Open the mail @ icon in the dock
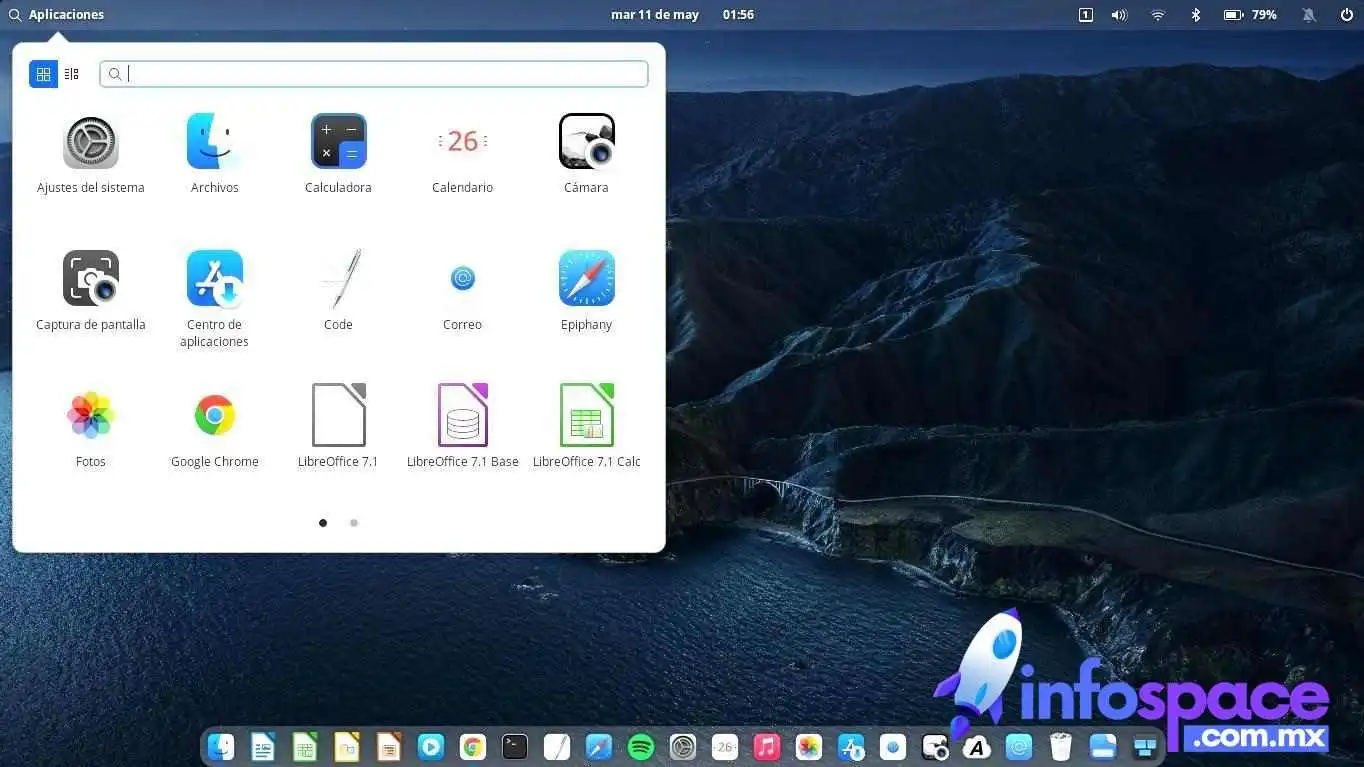Image resolution: width=1364 pixels, height=767 pixels. pyautogui.click(x=1019, y=746)
